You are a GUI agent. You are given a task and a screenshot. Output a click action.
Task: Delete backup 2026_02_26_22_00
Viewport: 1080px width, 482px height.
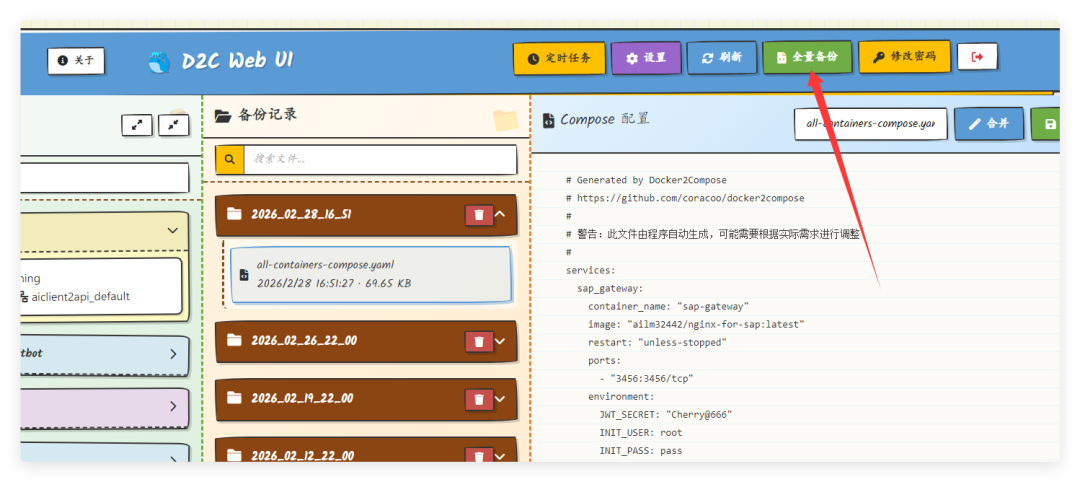click(x=479, y=341)
